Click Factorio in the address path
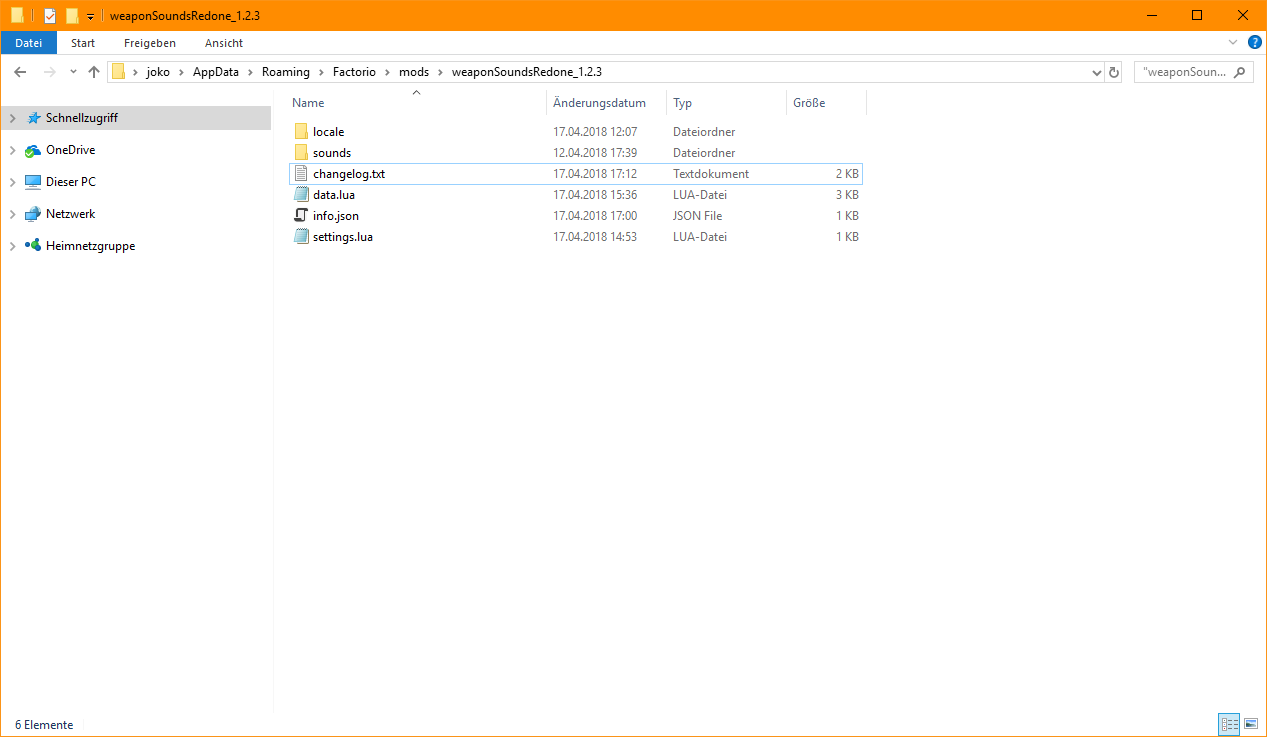This screenshot has width=1267, height=737. [x=354, y=72]
